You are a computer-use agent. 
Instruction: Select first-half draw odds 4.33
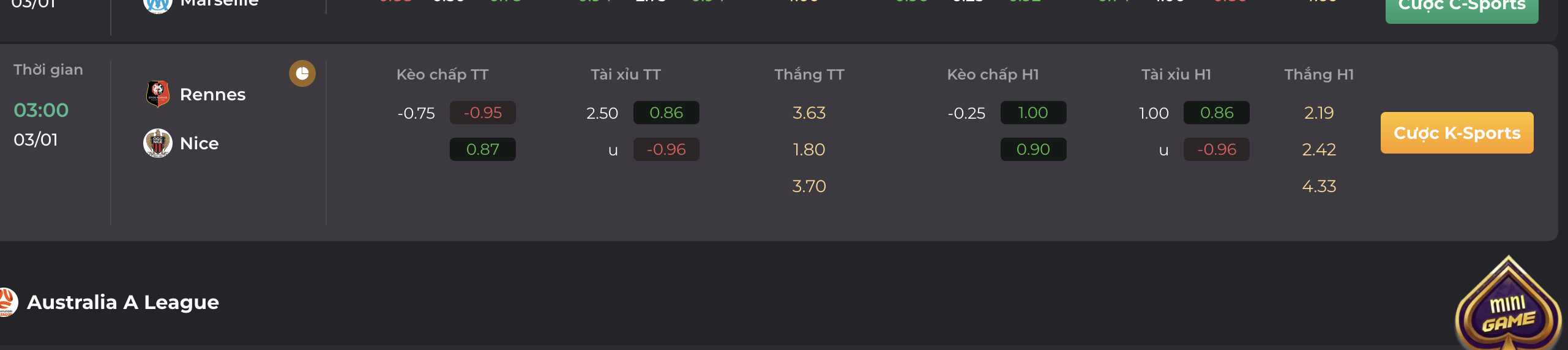pos(1319,186)
